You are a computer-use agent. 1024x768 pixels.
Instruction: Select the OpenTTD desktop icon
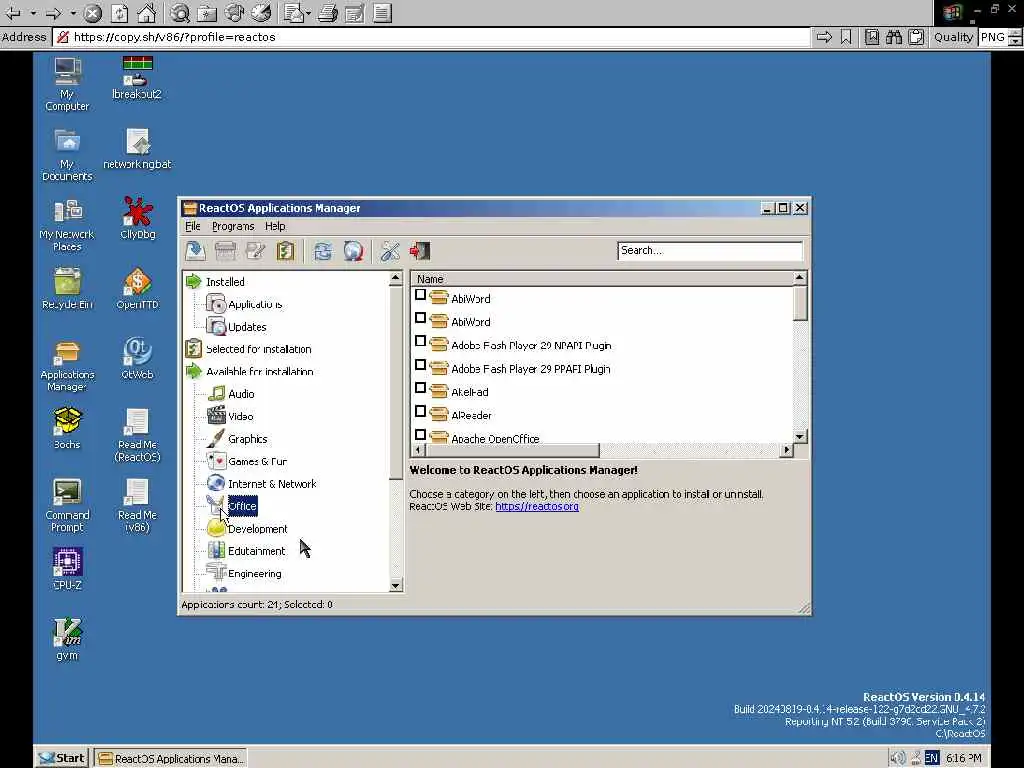coord(137,289)
